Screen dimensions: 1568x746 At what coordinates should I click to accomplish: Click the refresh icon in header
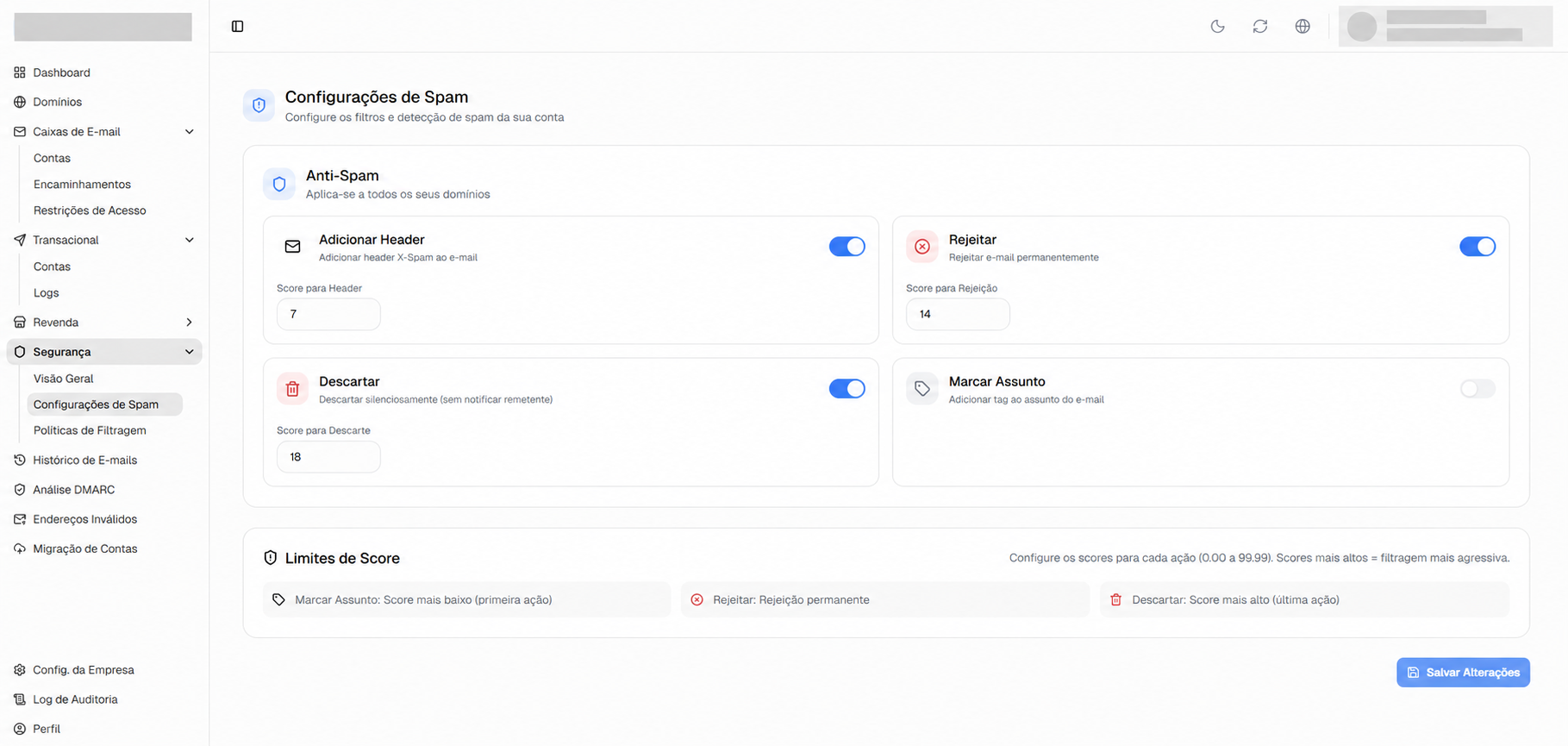1260,27
